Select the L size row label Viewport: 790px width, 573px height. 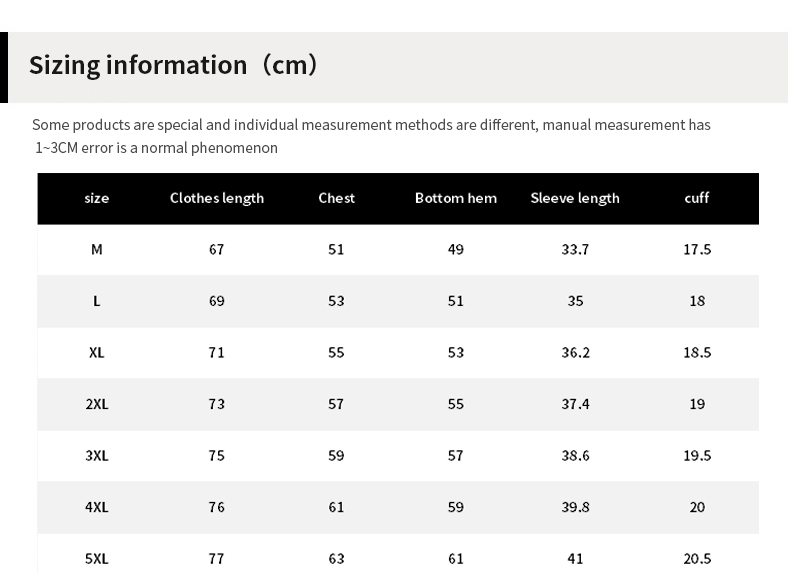tap(97, 301)
